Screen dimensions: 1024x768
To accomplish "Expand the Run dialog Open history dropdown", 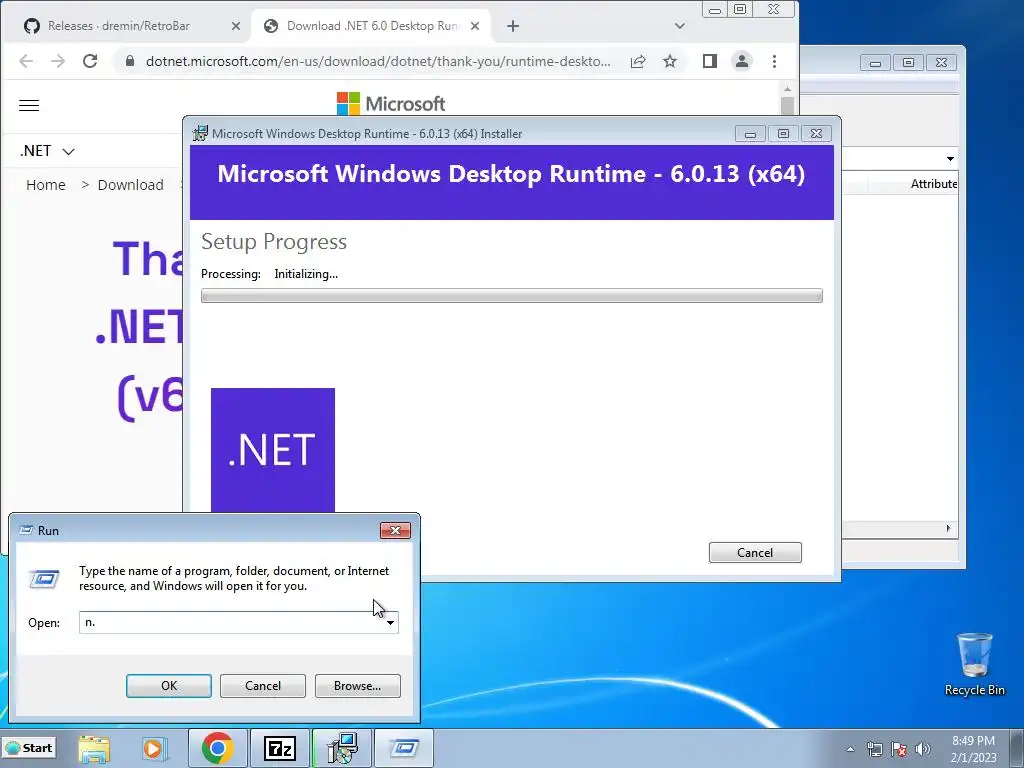I will (390, 622).
